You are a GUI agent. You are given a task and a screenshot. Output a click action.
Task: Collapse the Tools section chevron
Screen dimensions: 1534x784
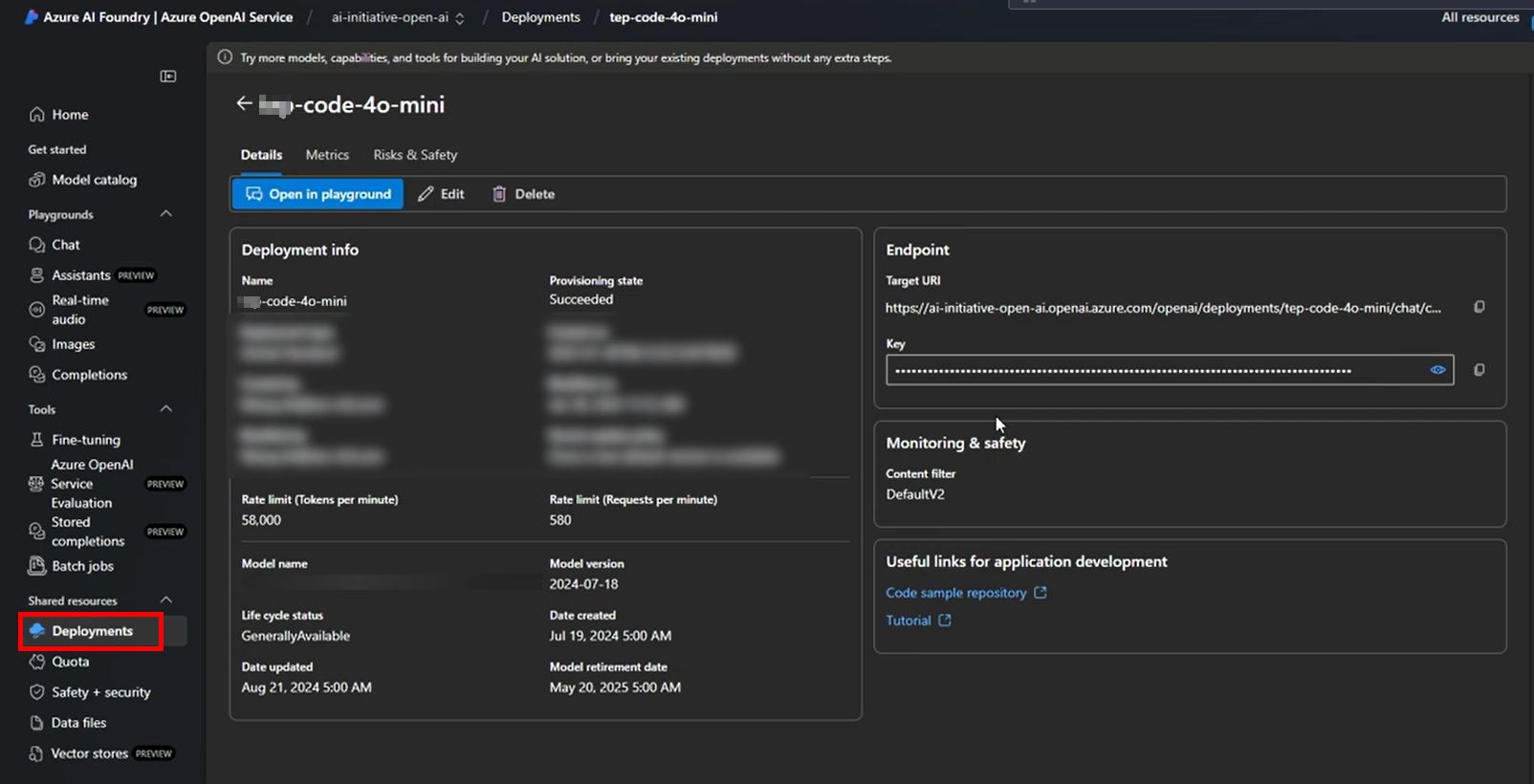(x=166, y=409)
